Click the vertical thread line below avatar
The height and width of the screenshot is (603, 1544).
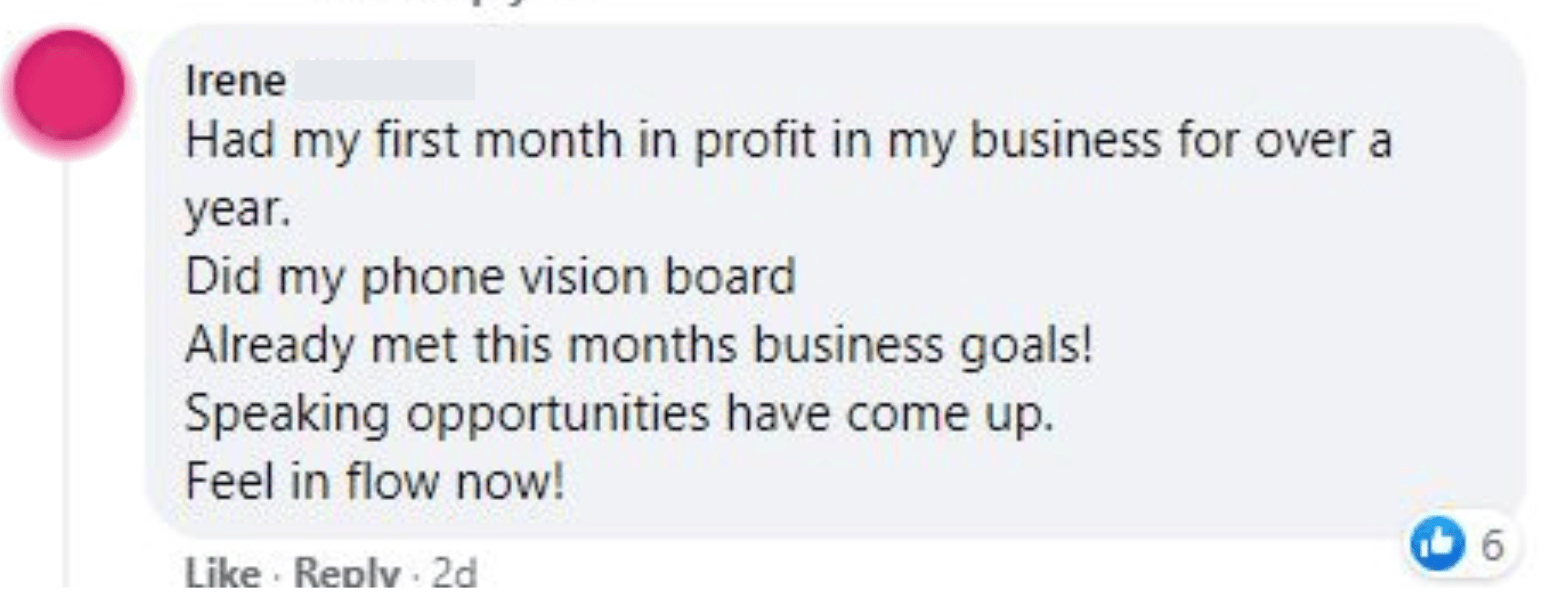(68, 370)
